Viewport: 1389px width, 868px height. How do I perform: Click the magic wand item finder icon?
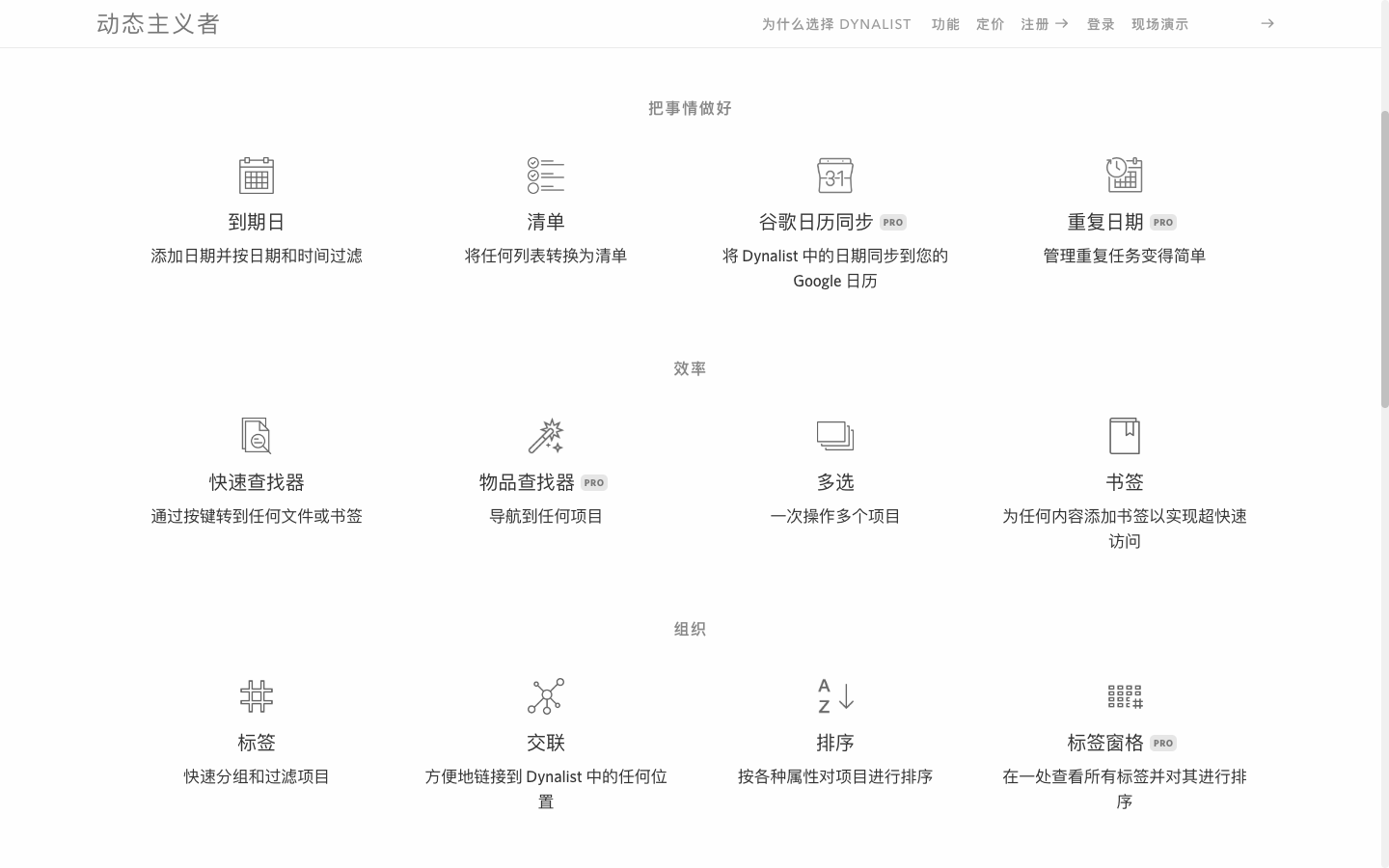(x=545, y=436)
